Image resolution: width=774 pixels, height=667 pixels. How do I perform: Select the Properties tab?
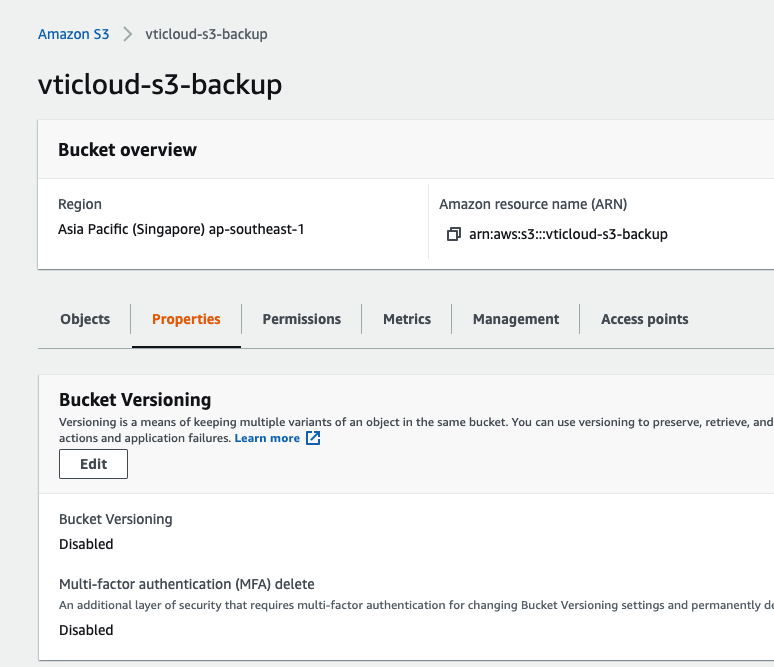186,319
